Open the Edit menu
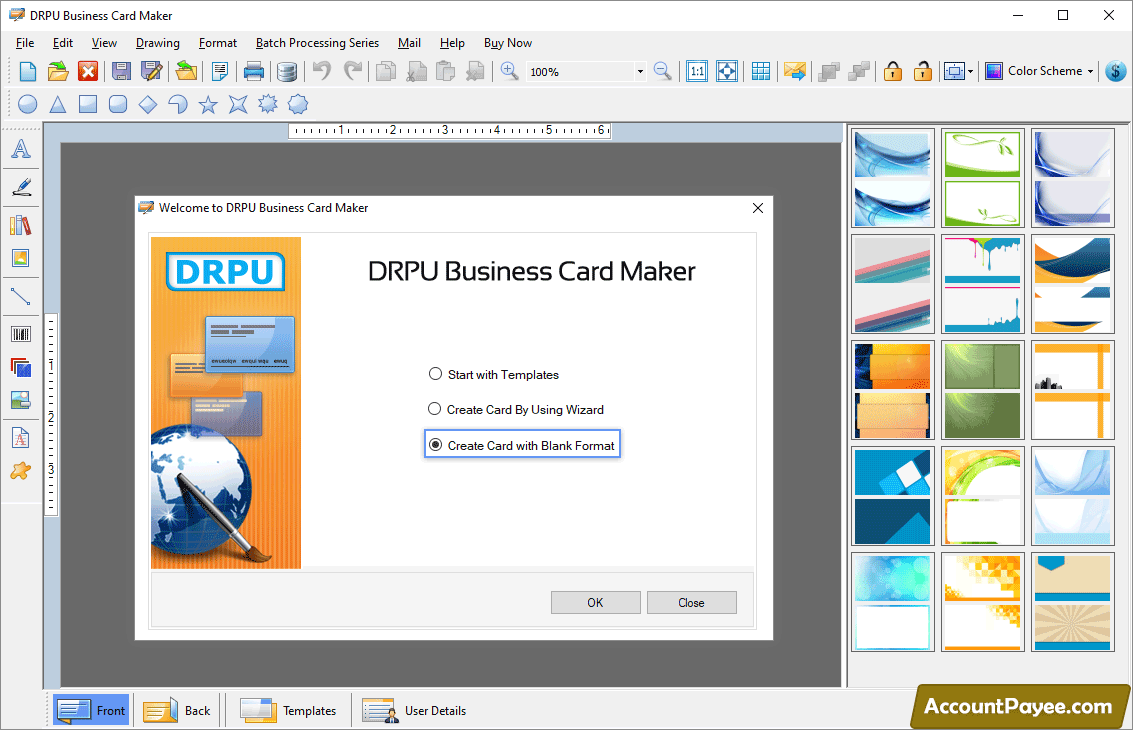Screen dimensions: 1133x730 coord(63,43)
